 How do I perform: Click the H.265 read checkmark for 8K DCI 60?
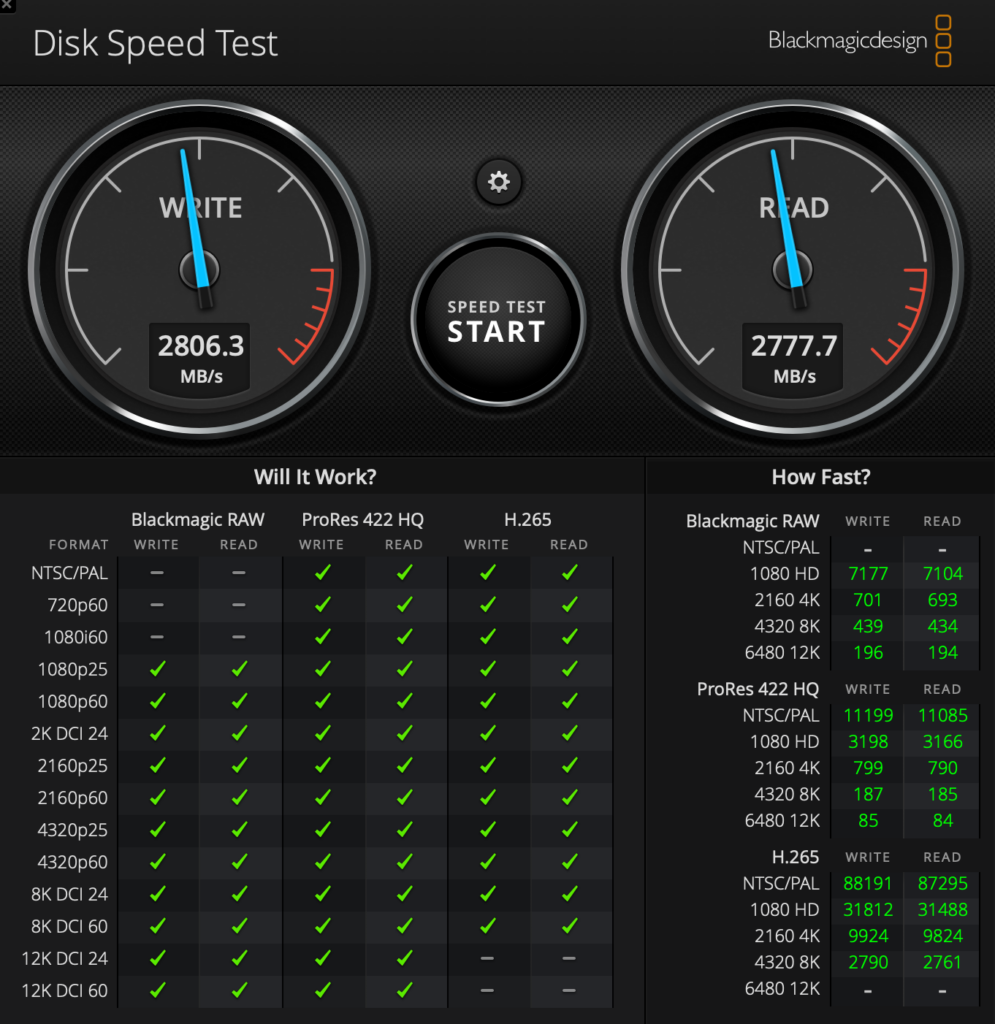(x=569, y=926)
